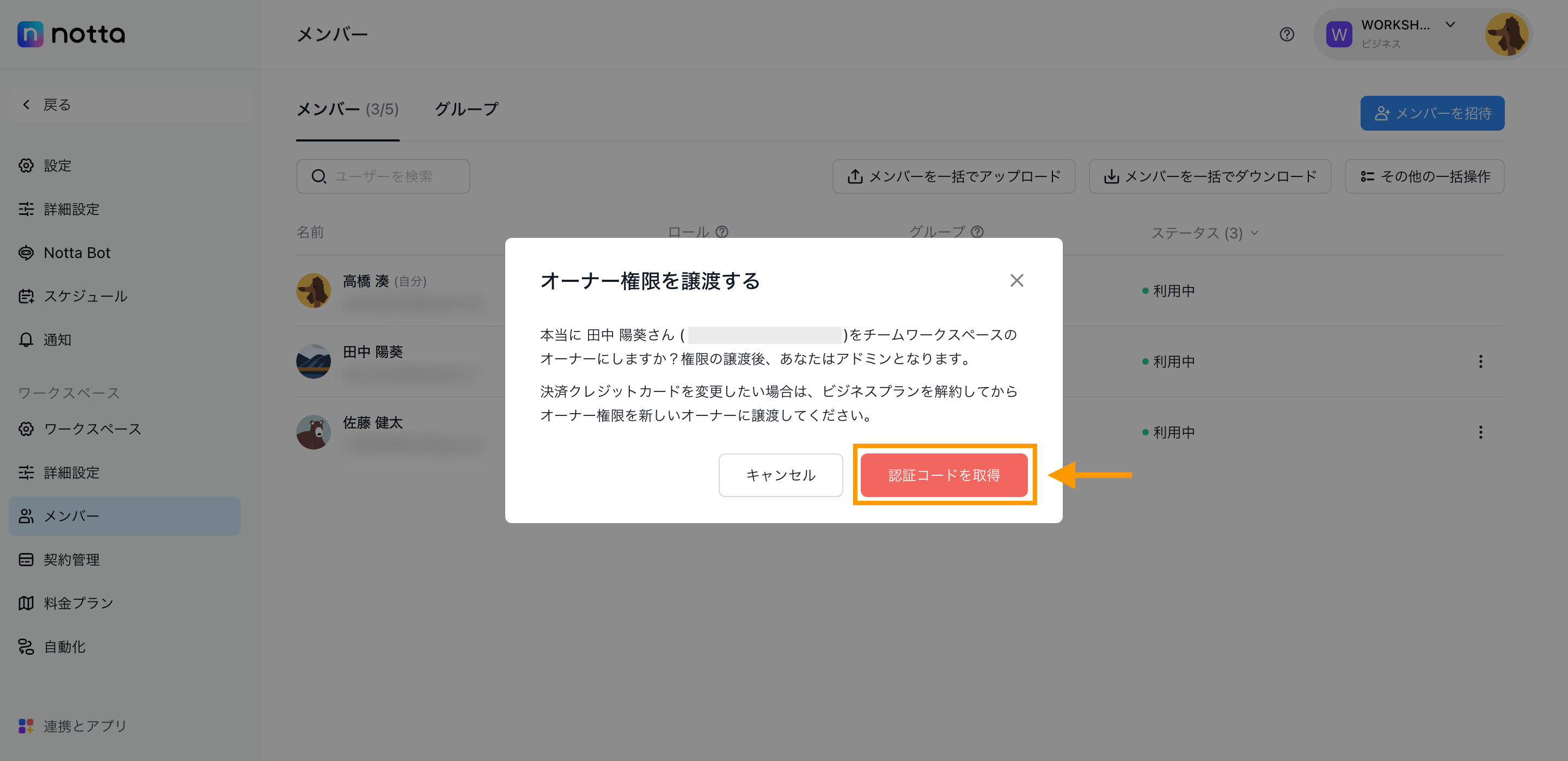Click 佐藤 健太 avatar thumbnail
Viewport: 1568px width, 761px height.
point(314,432)
